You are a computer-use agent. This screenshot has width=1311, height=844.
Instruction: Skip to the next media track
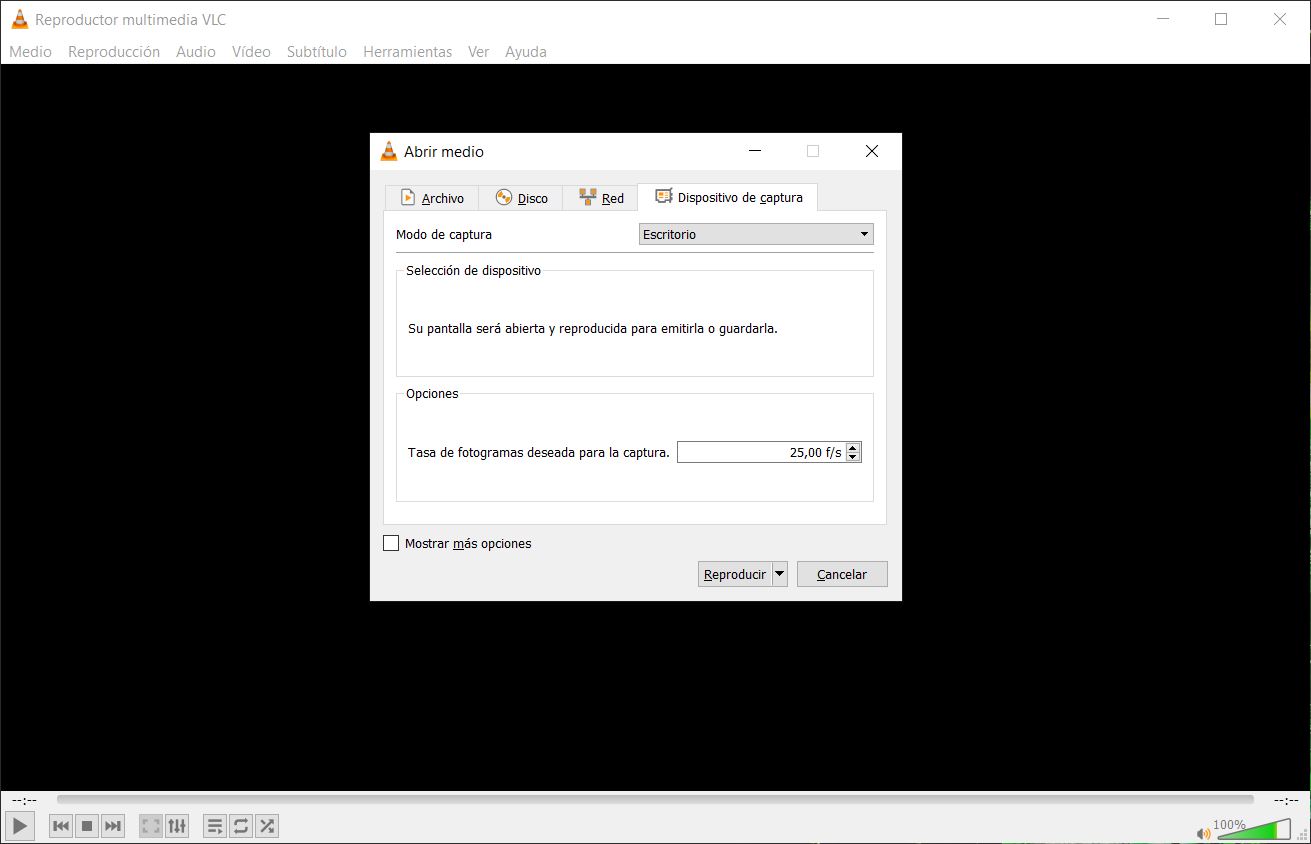tap(113, 826)
